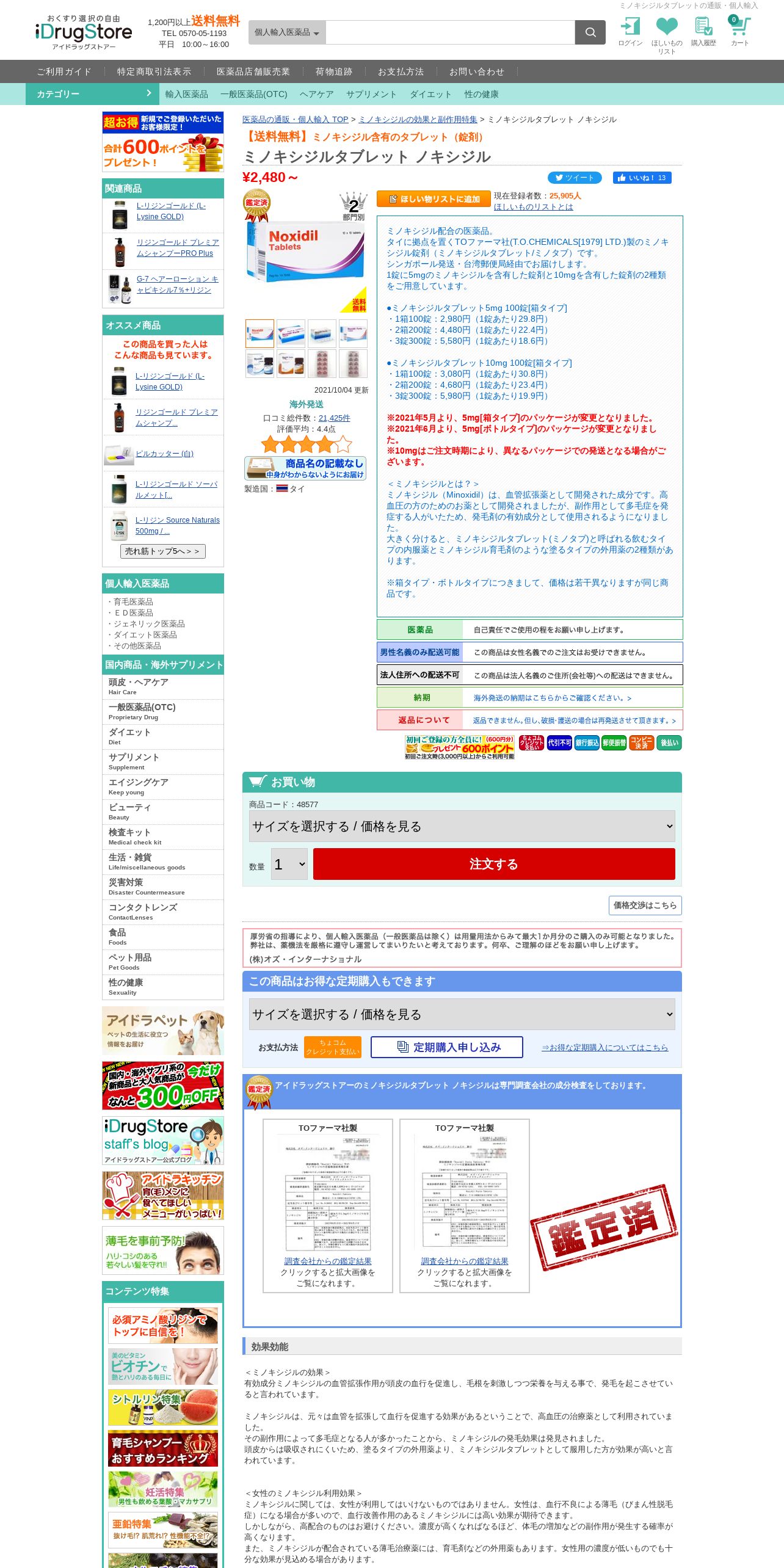
Task: Click the 鑑定済 gold medal badge on product image
Action: coord(256,206)
